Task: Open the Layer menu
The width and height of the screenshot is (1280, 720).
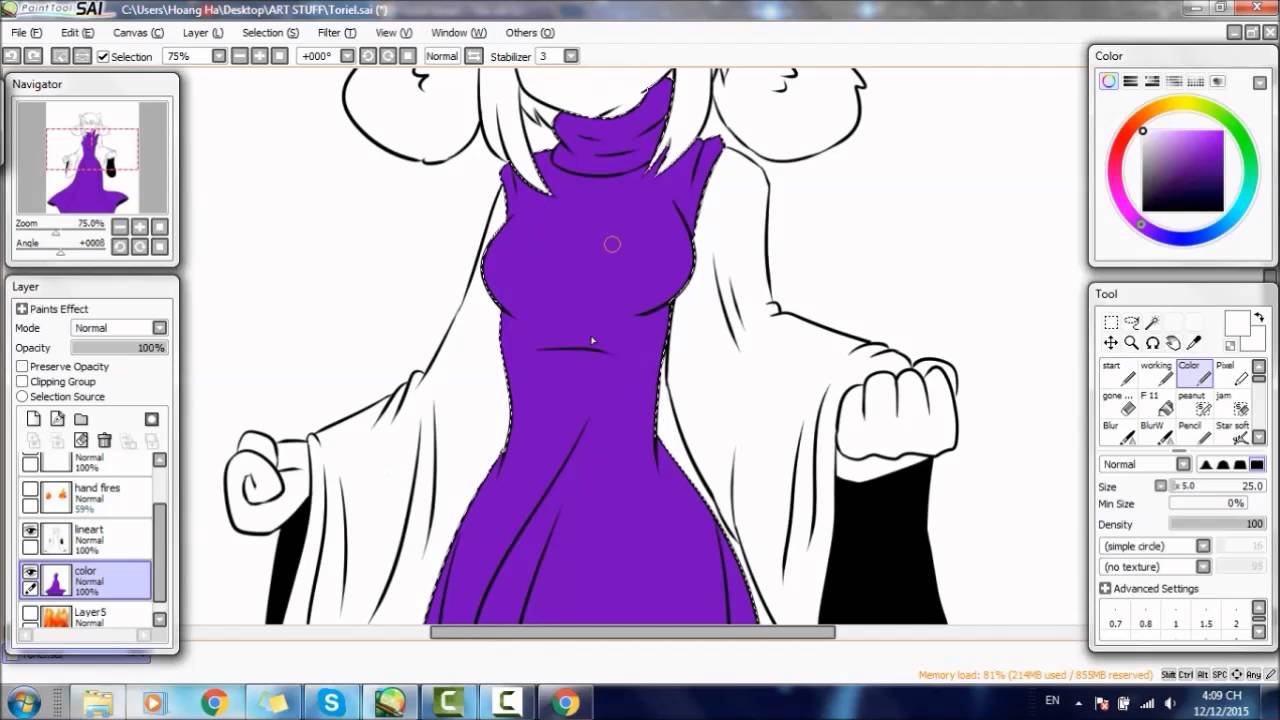Action: 203,33
